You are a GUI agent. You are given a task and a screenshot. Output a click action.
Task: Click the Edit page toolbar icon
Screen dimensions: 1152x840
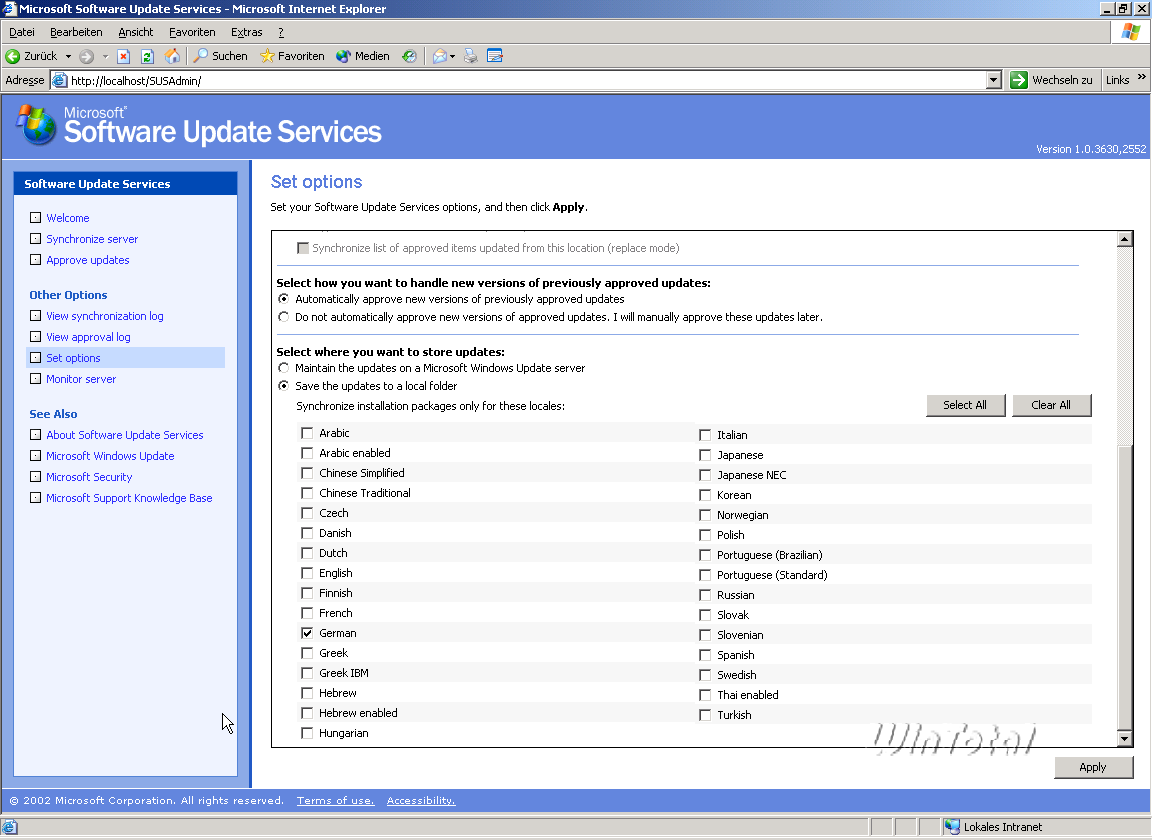pyautogui.click(x=494, y=56)
